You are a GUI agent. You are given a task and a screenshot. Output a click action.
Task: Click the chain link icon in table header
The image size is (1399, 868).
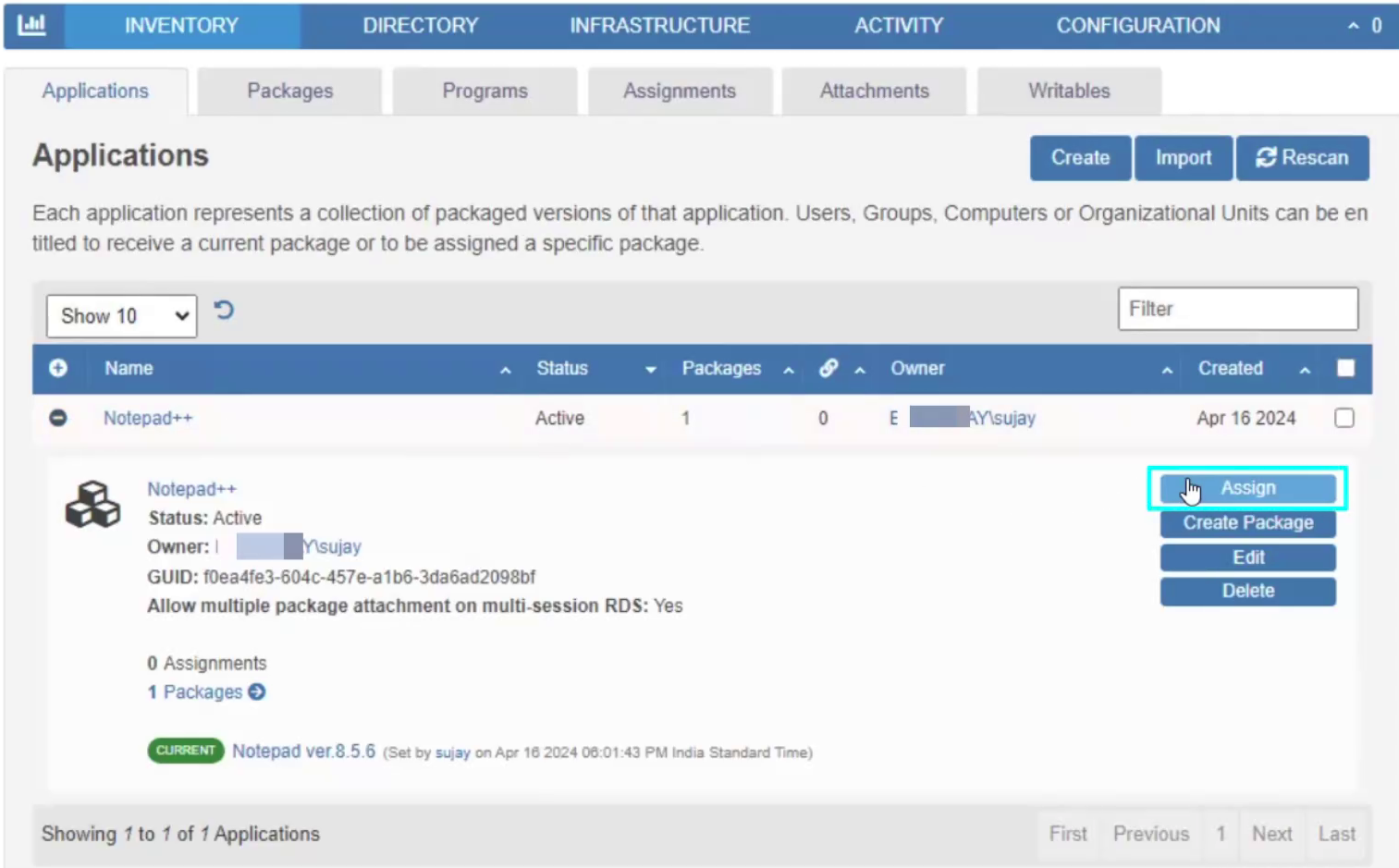[x=828, y=368]
